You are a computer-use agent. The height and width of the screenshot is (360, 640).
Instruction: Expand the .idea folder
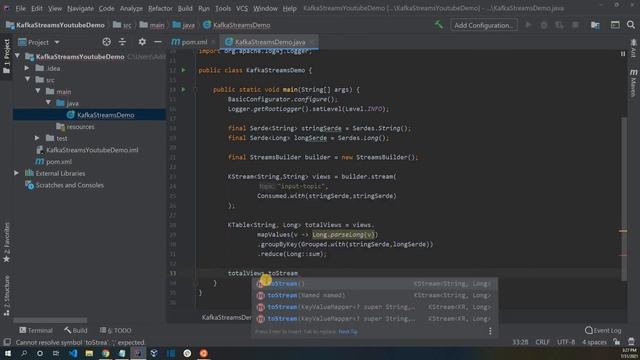click(x=27, y=68)
